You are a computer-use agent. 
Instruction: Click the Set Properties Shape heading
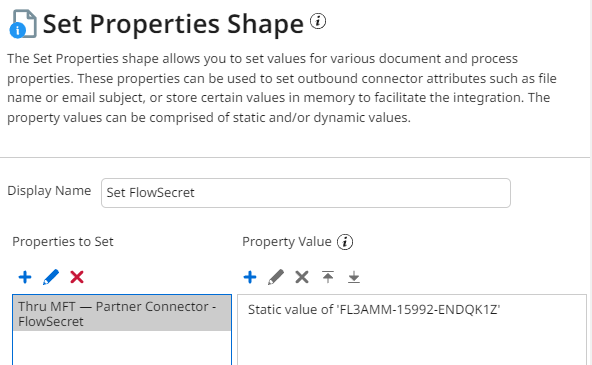[173, 24]
